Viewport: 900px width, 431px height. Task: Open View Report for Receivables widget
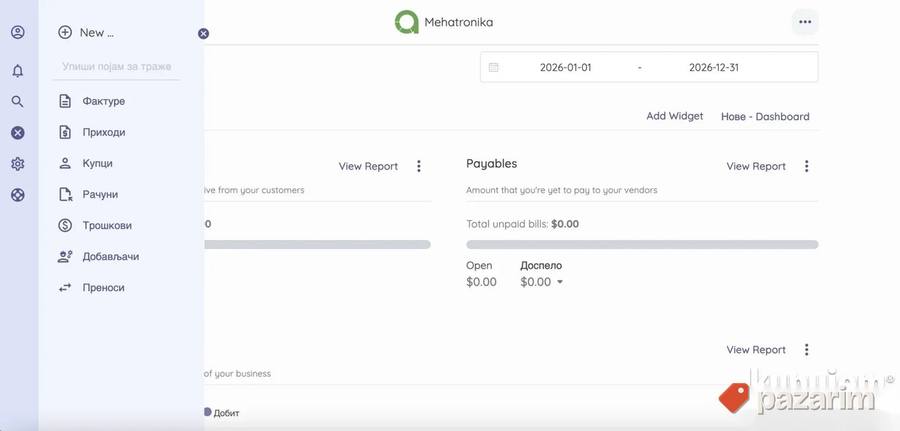coord(368,166)
